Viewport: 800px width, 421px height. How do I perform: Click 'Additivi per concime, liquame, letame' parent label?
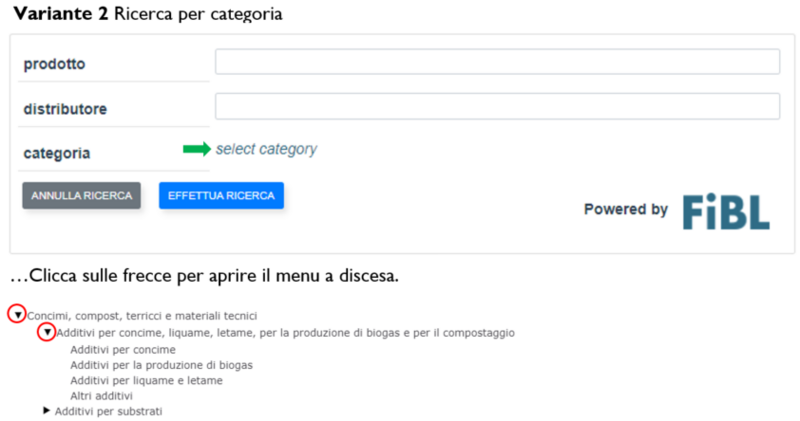tap(286, 332)
